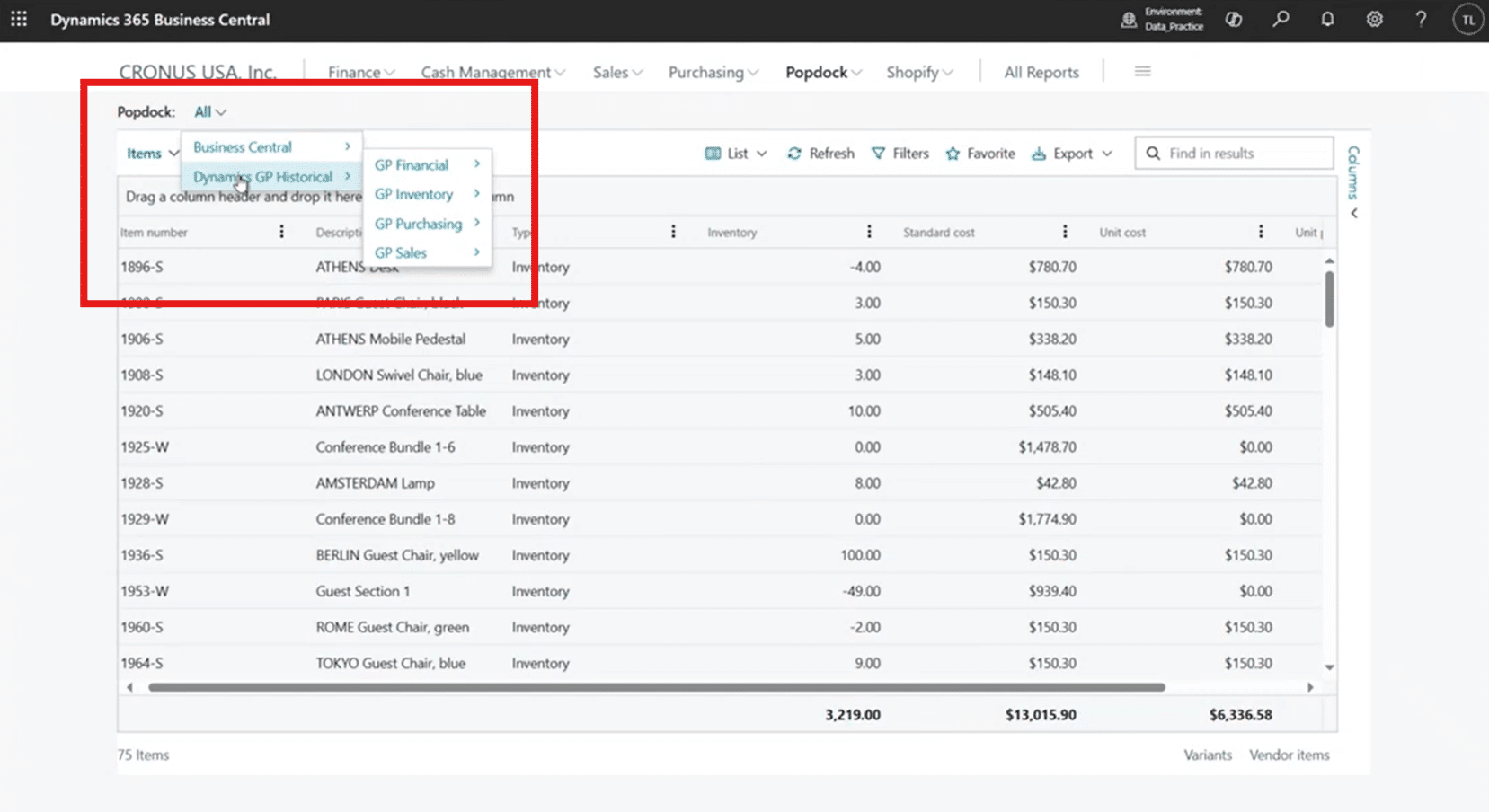Open the app launcher waffle icon
Screen dimensions: 1489x812
[19, 19]
